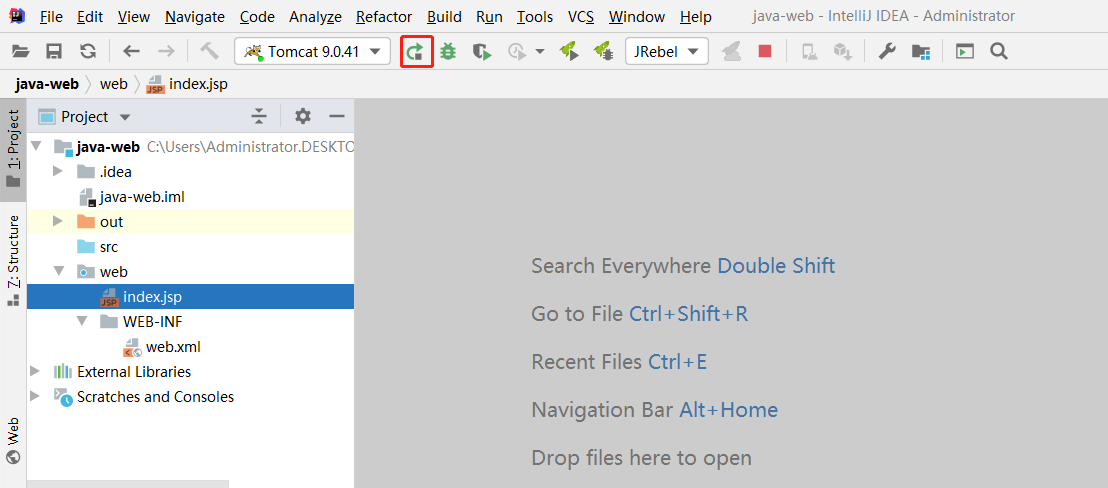Open the Window menu
The width and height of the screenshot is (1108, 488).
637,16
